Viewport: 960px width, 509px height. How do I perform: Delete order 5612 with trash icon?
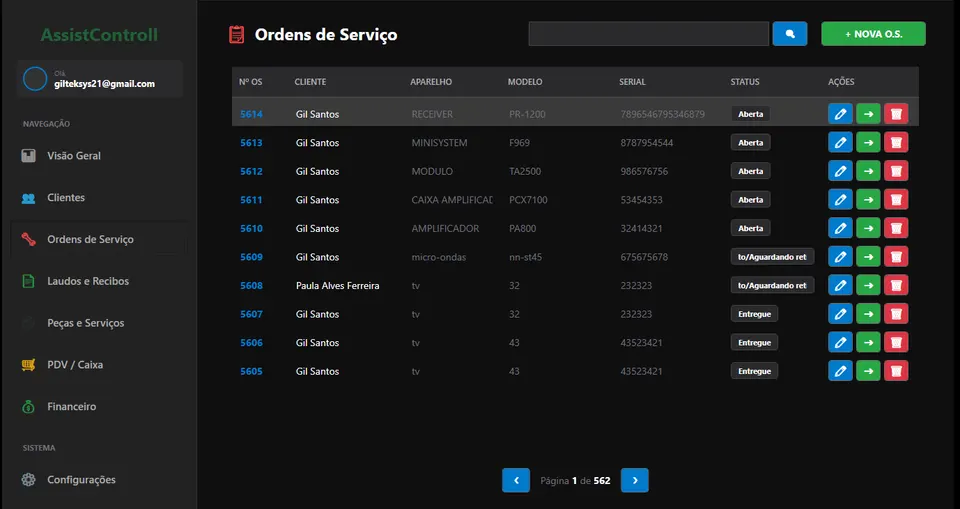tap(896, 171)
